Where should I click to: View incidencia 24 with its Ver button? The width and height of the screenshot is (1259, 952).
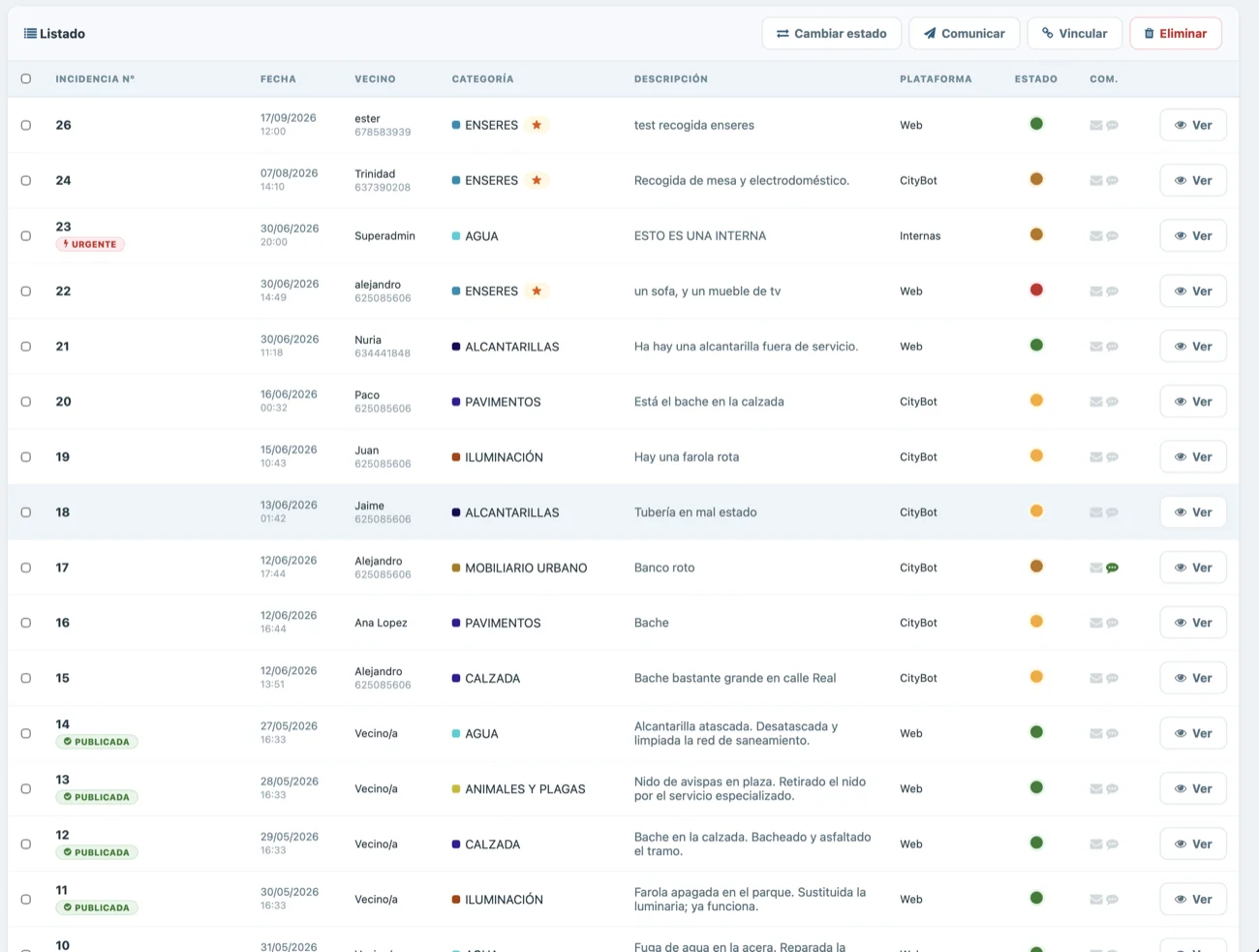click(1193, 180)
